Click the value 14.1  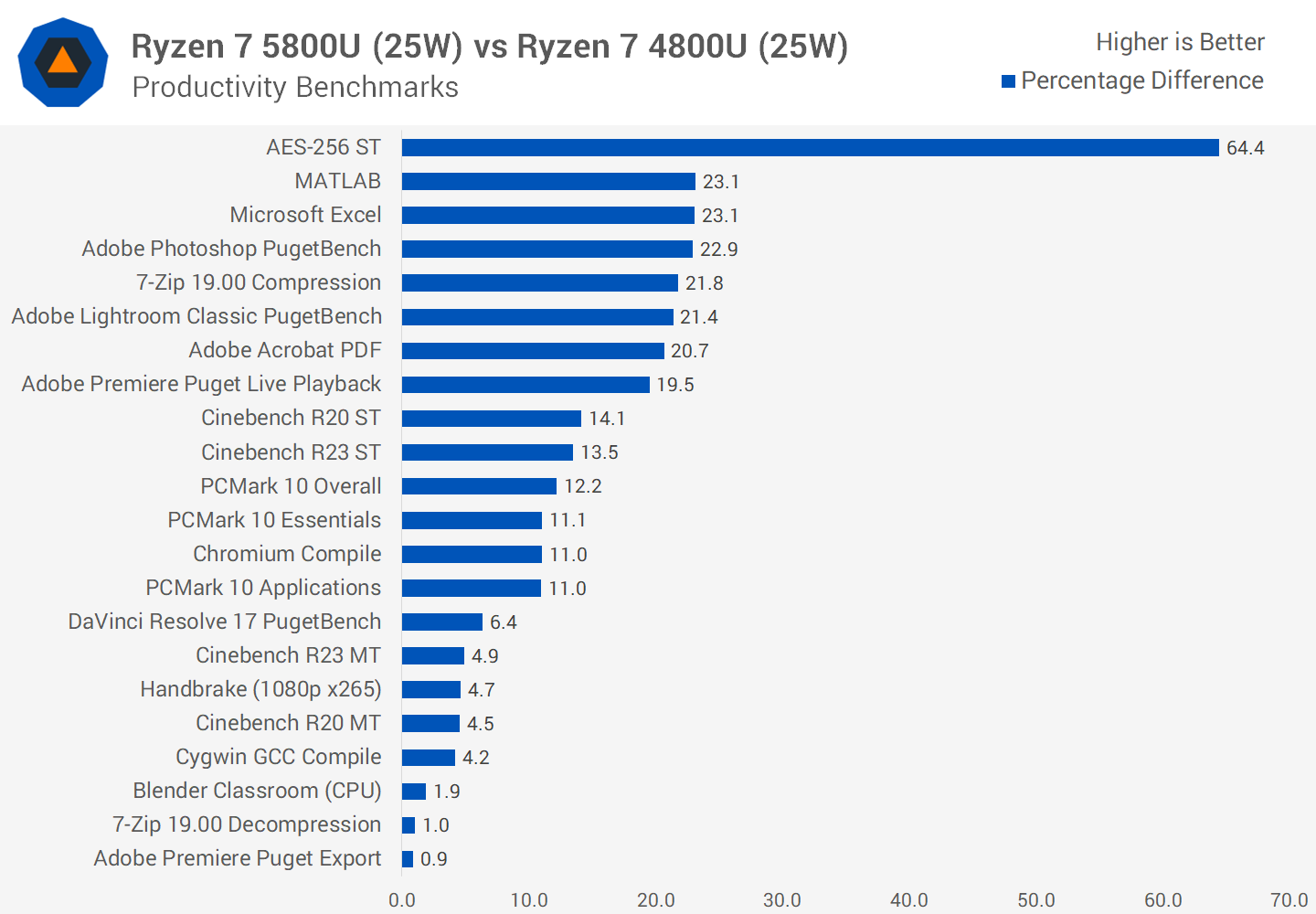607,419
